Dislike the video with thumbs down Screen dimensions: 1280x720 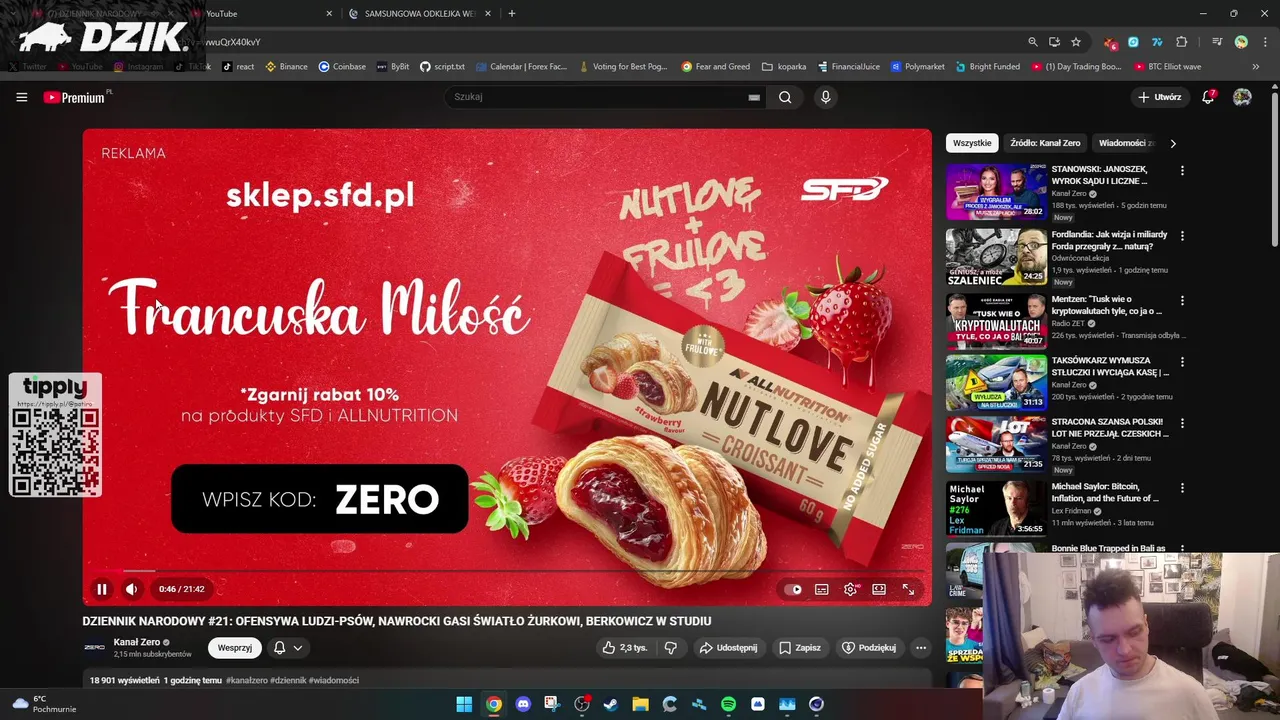point(671,648)
